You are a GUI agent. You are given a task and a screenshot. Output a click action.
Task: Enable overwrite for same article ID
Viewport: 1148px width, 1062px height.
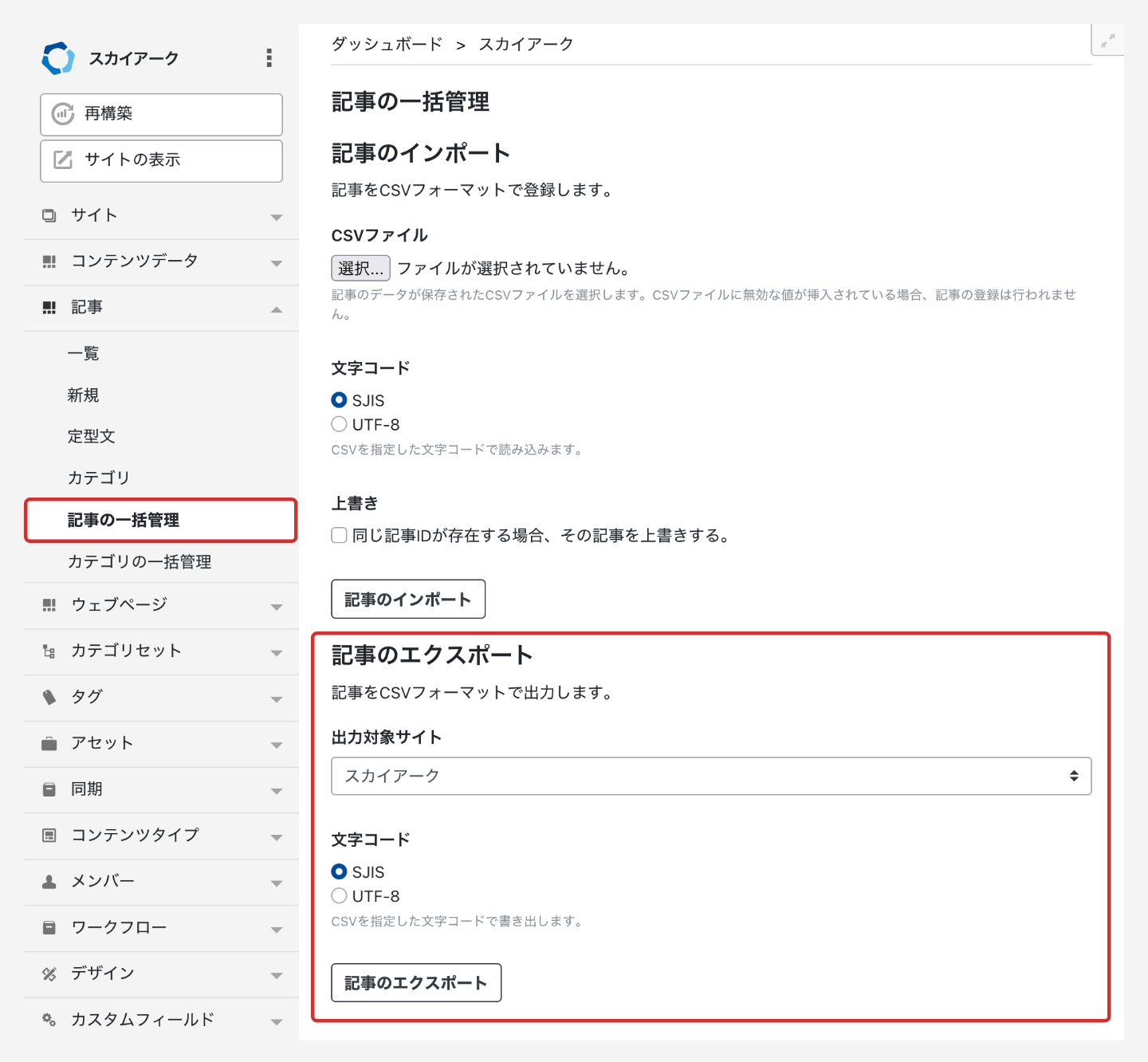click(340, 535)
